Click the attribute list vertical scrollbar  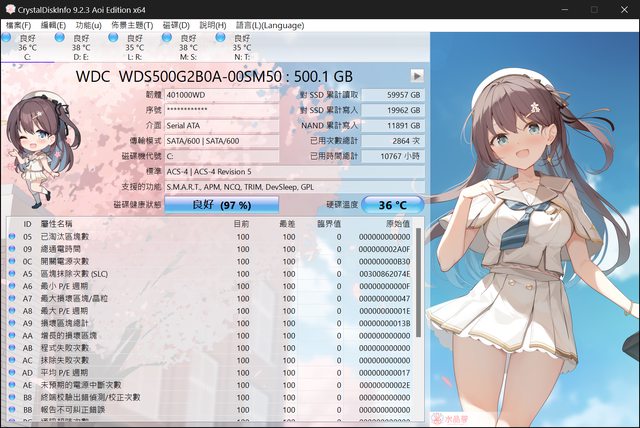click(x=420, y=320)
